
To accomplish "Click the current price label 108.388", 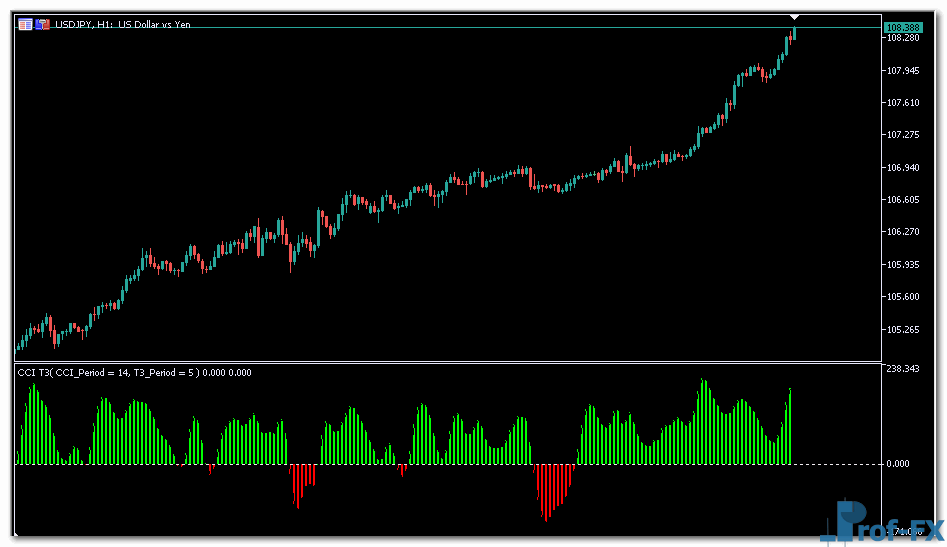I will tap(903, 26).
